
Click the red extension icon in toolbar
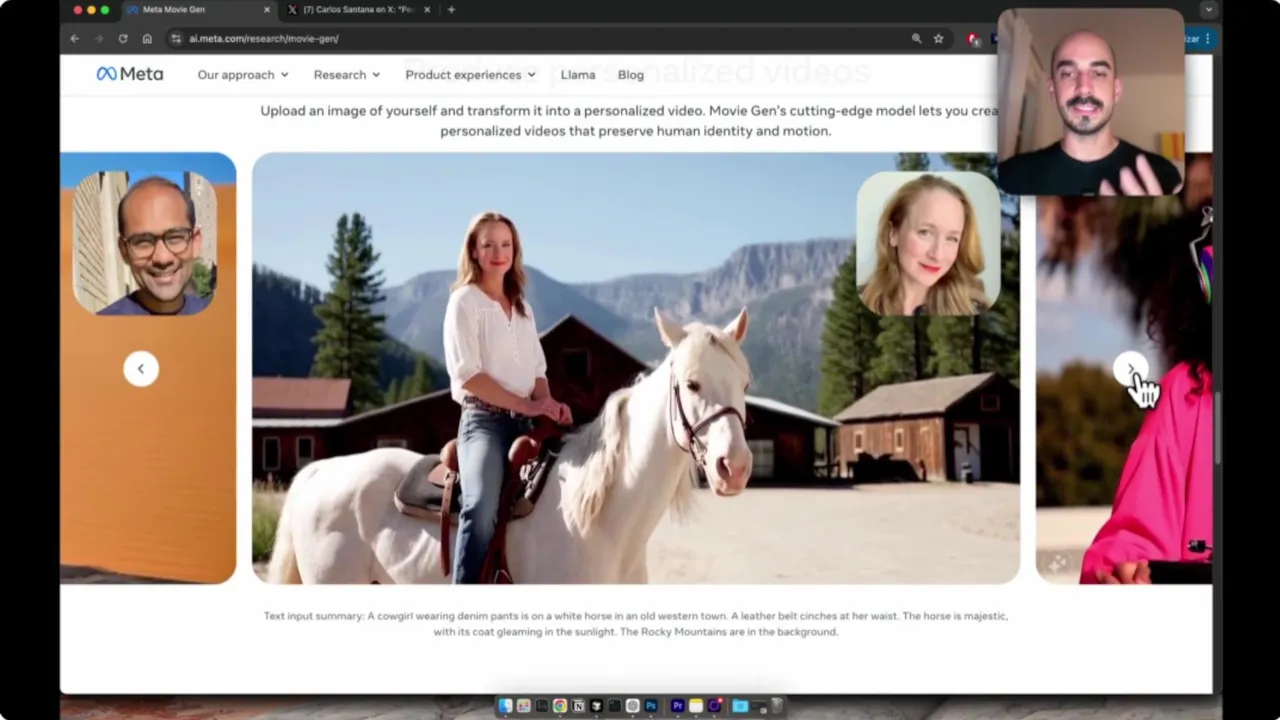(x=972, y=38)
